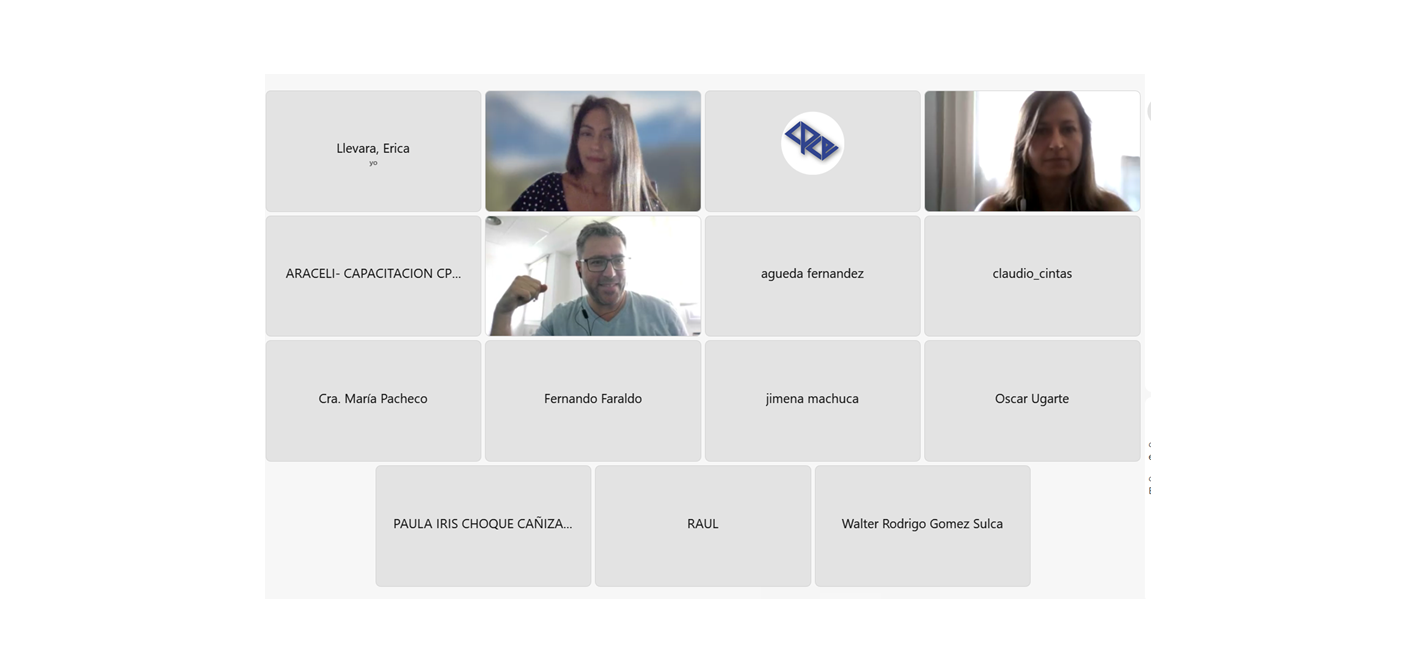Viewport: 1416px width, 672px height.
Task: Select video of man with glasses
Action: 593,276
